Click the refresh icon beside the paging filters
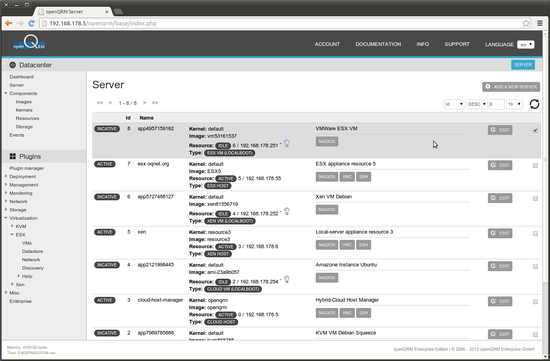 pos(534,104)
